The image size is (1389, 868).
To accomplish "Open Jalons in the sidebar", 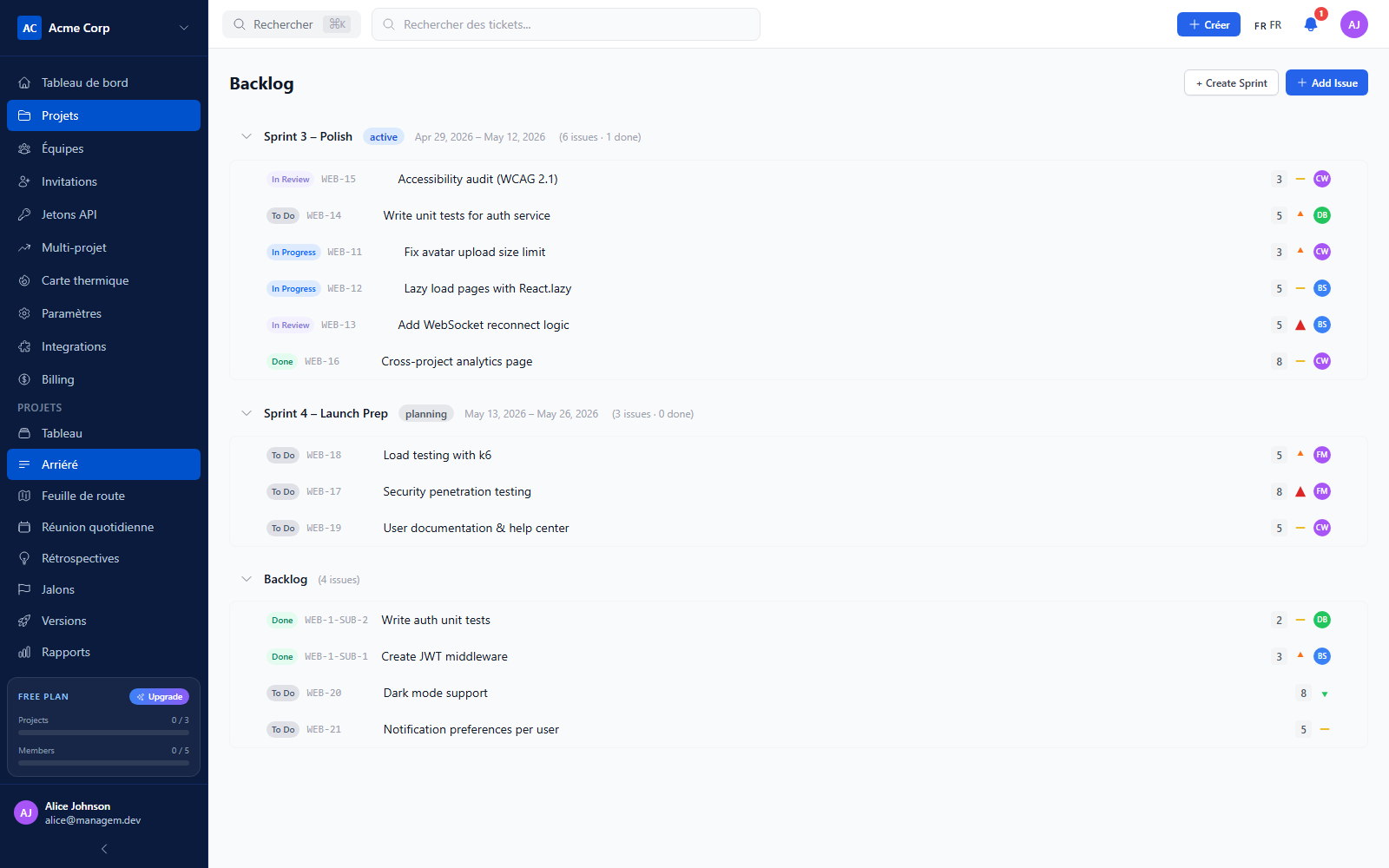I will click(x=103, y=589).
